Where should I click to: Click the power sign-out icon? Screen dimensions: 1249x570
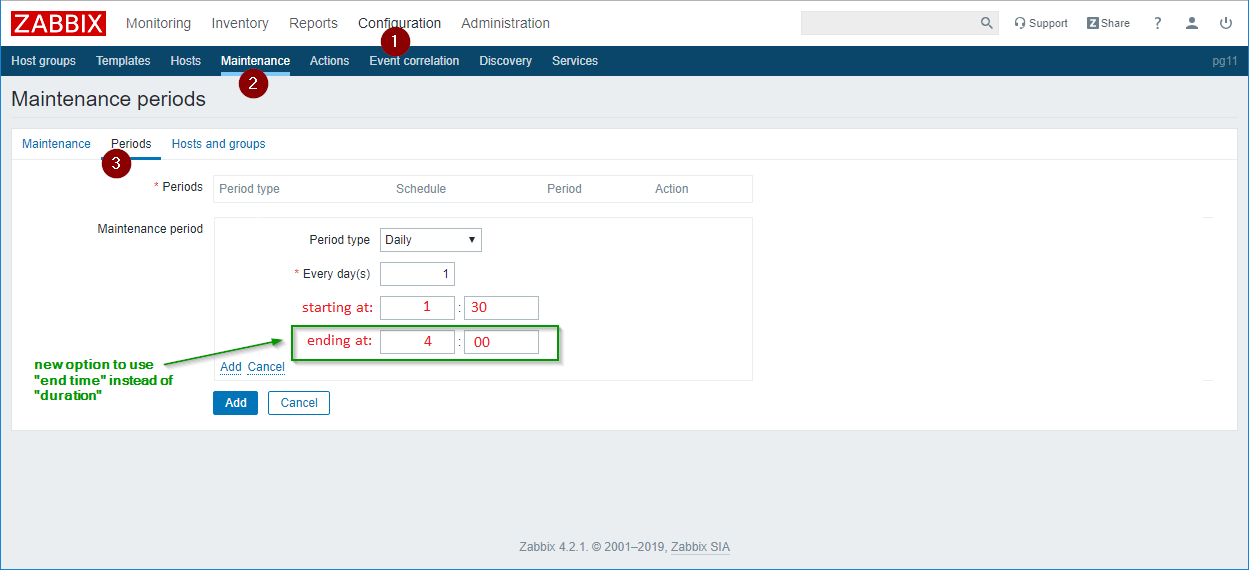point(1226,23)
